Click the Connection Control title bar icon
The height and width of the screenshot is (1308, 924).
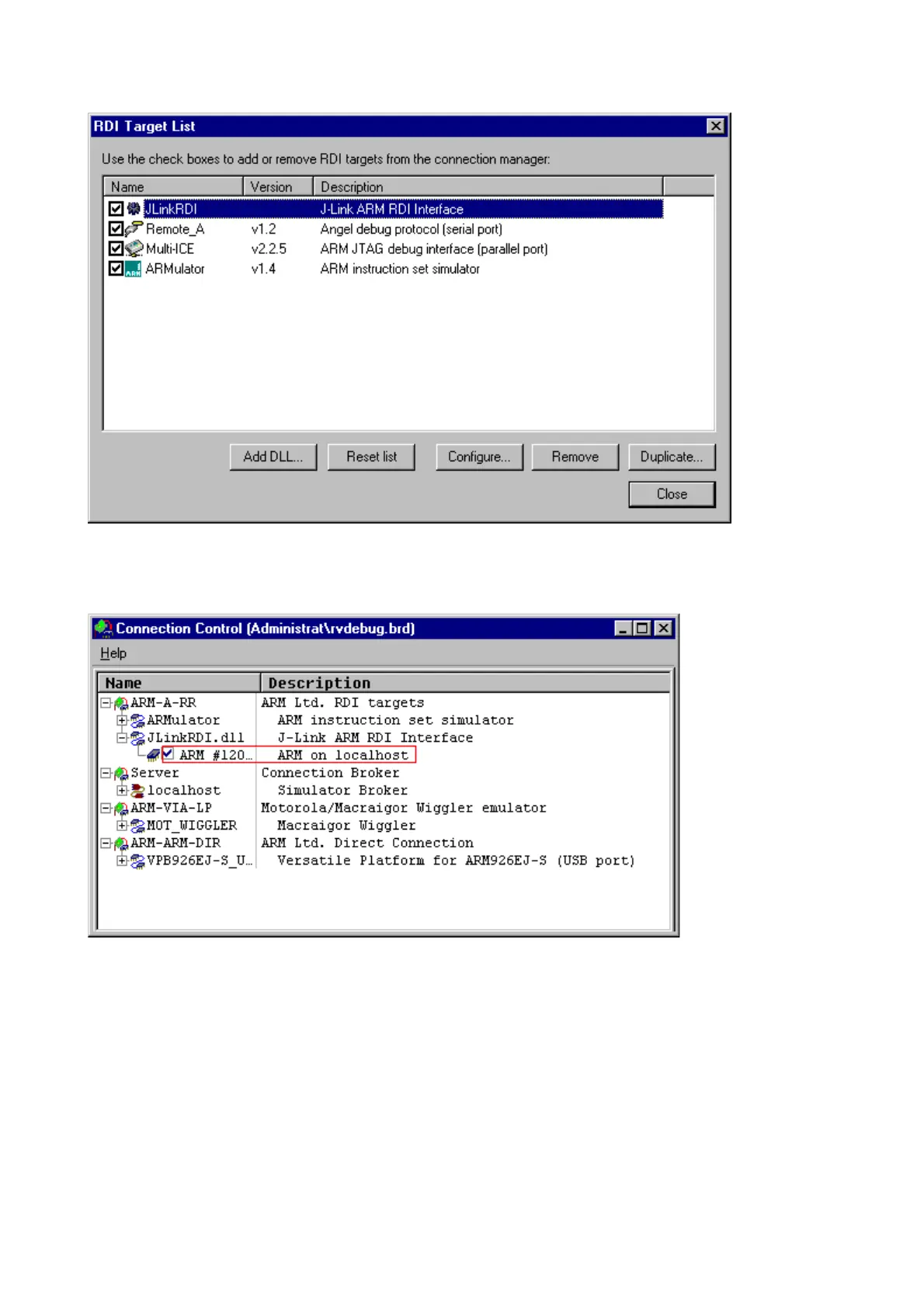pyautogui.click(x=103, y=628)
